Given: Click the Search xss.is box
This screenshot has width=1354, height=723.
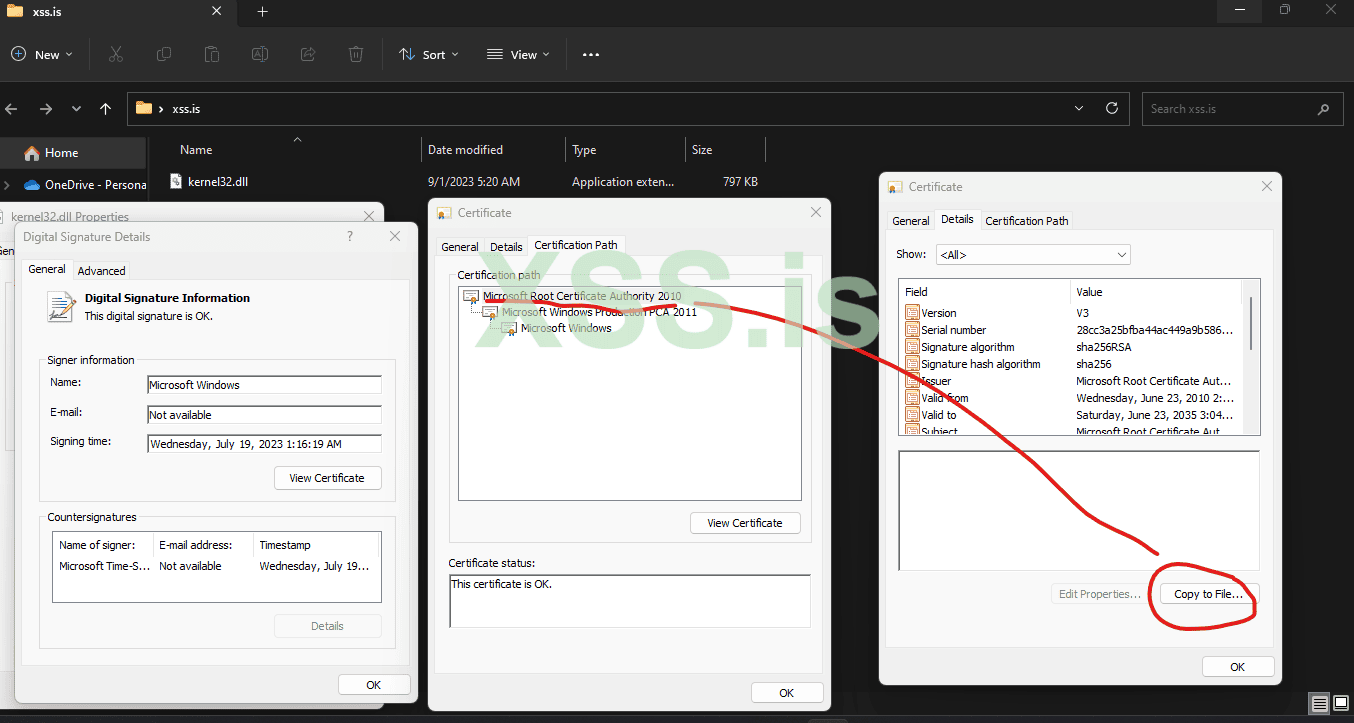Looking at the screenshot, I should point(1242,108).
